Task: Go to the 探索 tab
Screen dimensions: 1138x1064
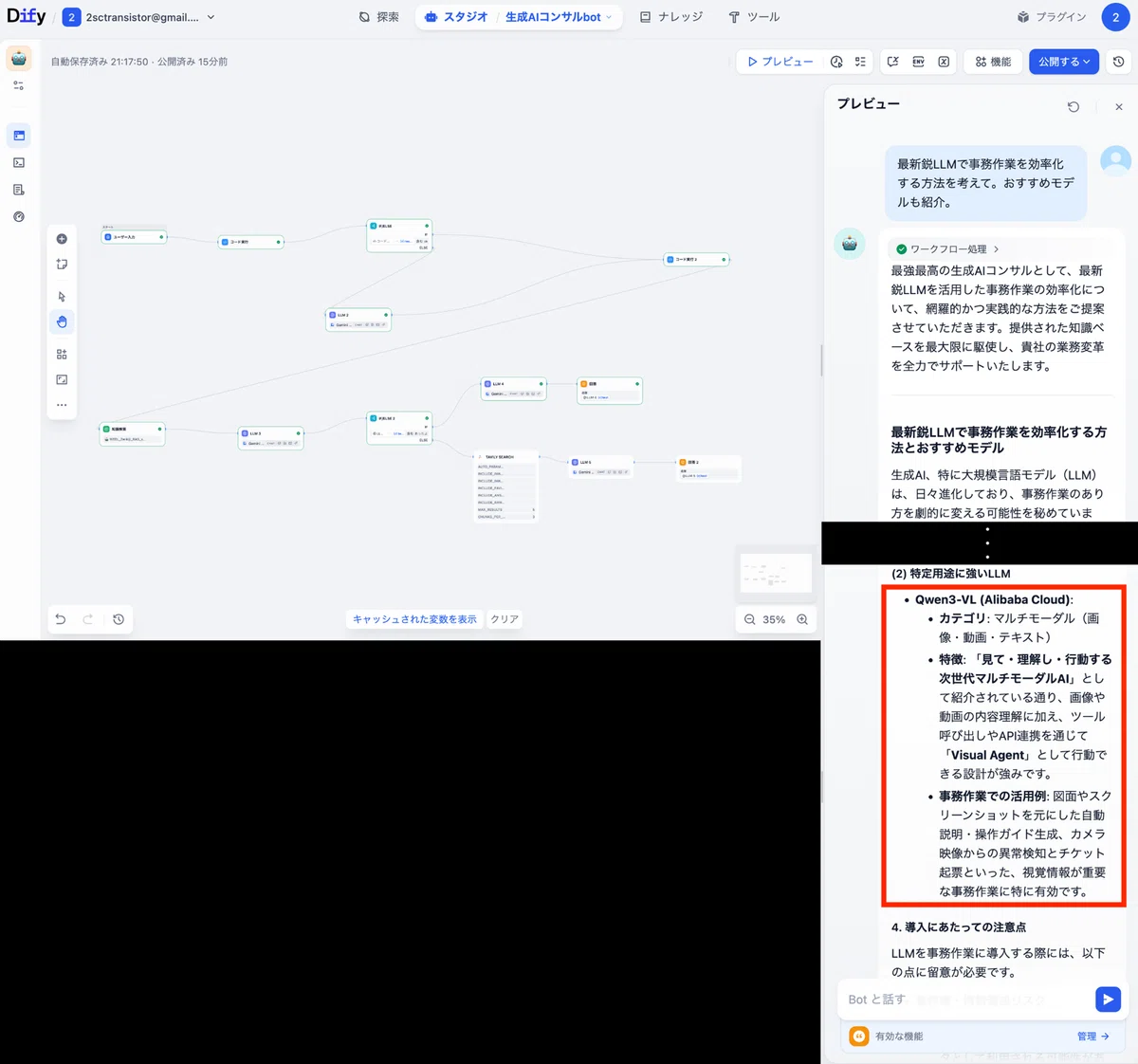Action: (x=378, y=17)
